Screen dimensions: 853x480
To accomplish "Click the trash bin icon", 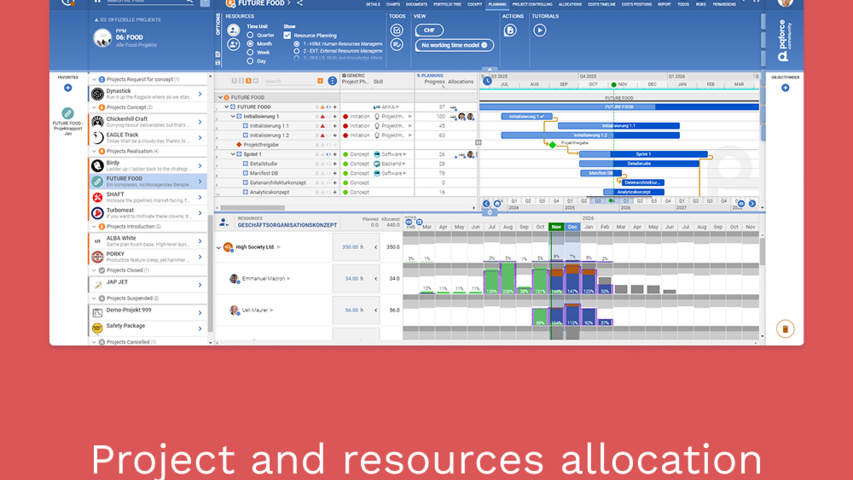I will click(785, 328).
